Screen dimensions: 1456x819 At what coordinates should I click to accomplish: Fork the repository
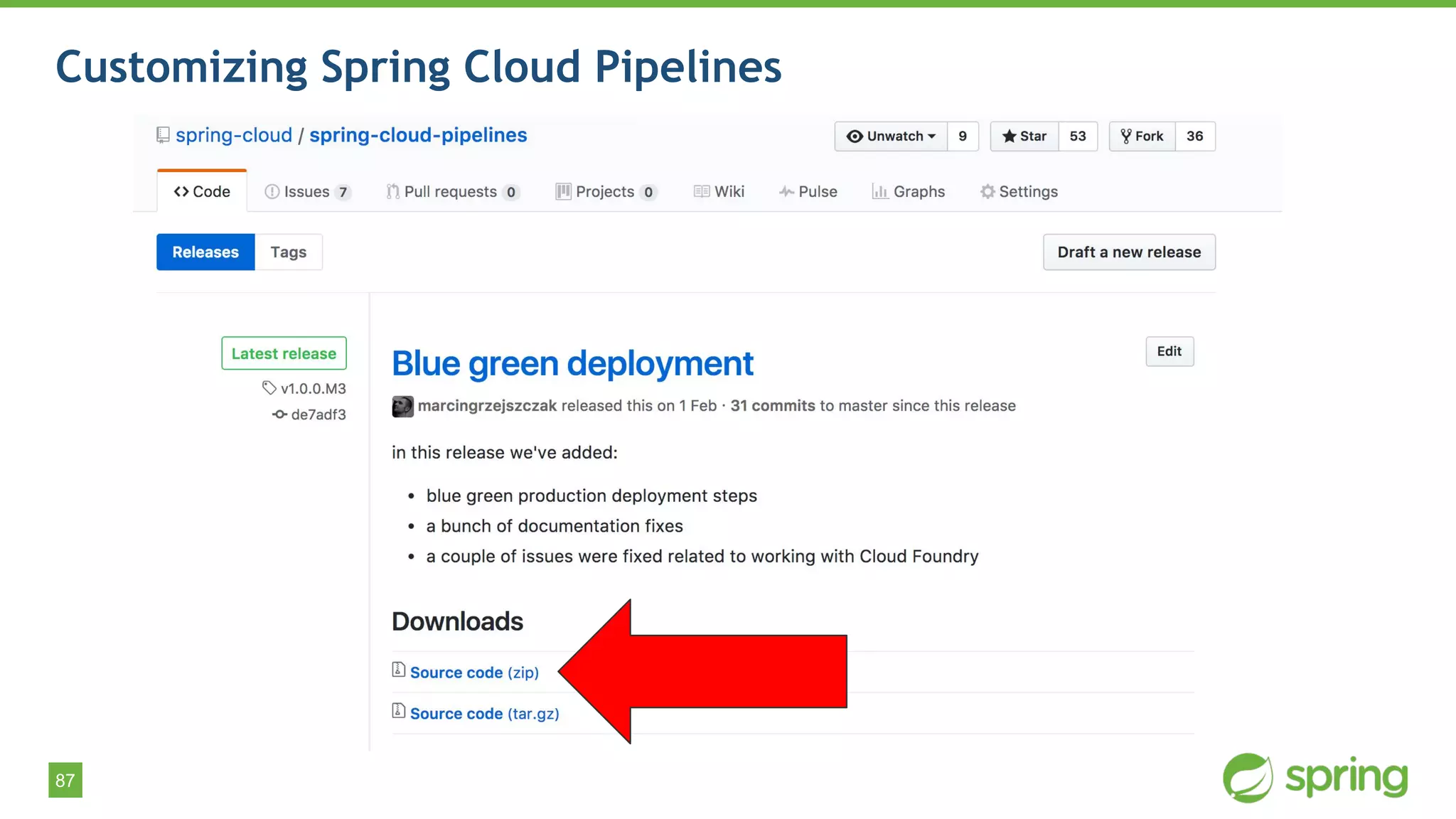coord(1142,136)
